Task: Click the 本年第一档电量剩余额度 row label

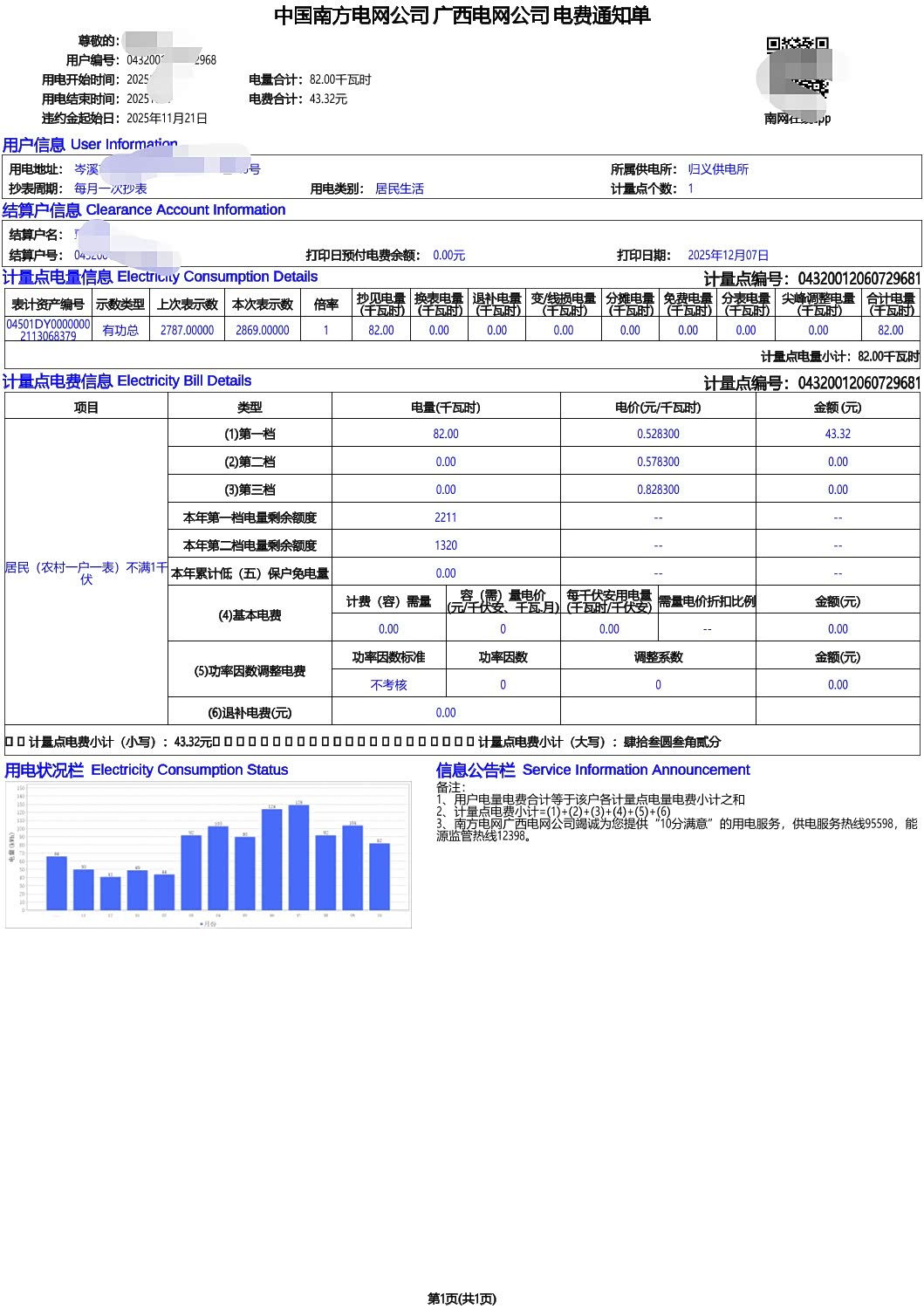Action: pos(250,517)
